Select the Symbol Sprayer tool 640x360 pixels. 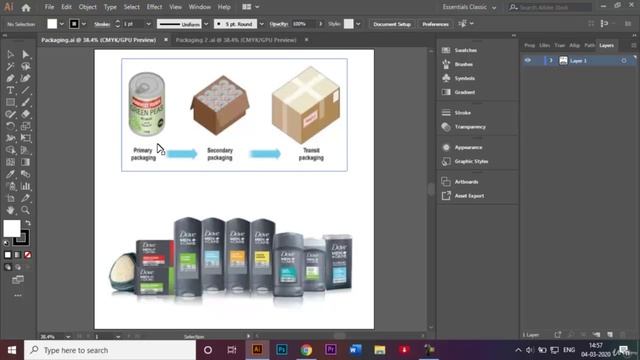point(10,186)
